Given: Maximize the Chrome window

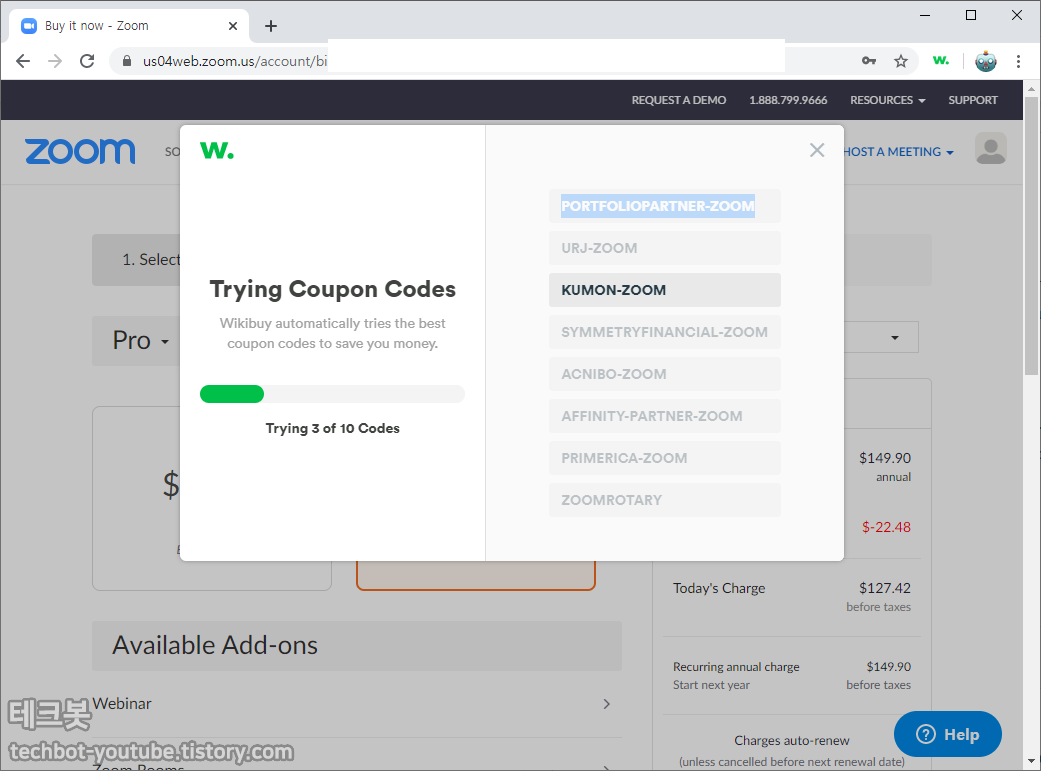Looking at the screenshot, I should (x=971, y=15).
